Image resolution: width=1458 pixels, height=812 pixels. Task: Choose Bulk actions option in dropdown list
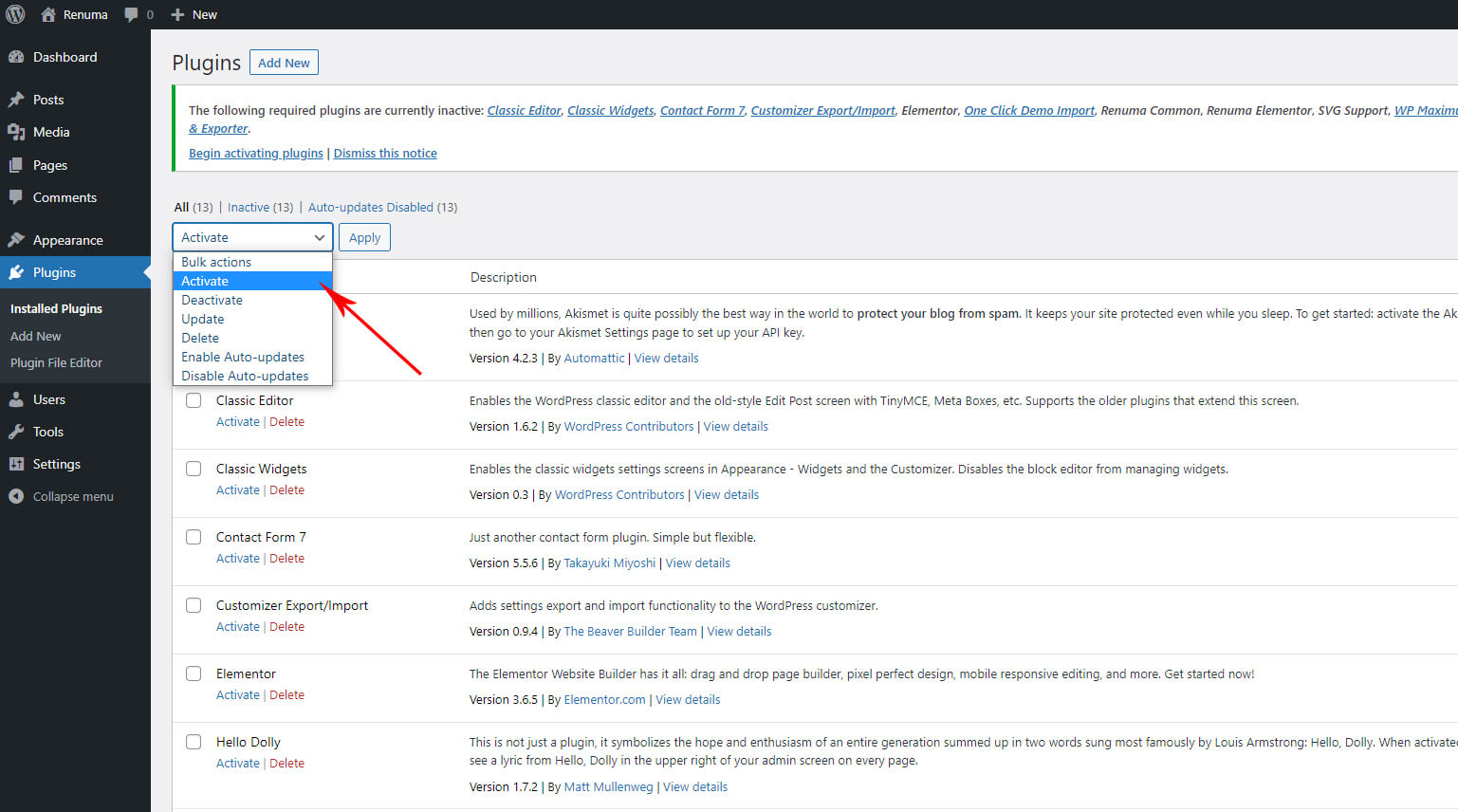(252, 262)
